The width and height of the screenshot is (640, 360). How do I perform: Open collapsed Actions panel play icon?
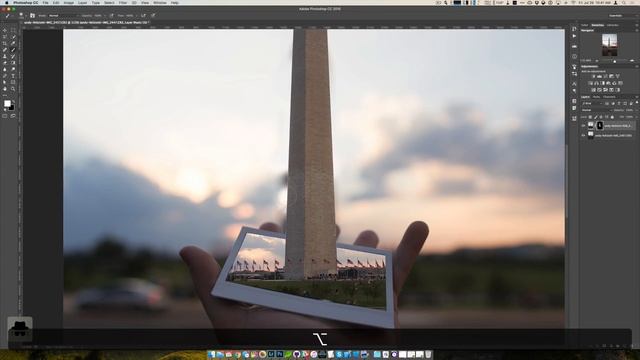(x=574, y=36)
